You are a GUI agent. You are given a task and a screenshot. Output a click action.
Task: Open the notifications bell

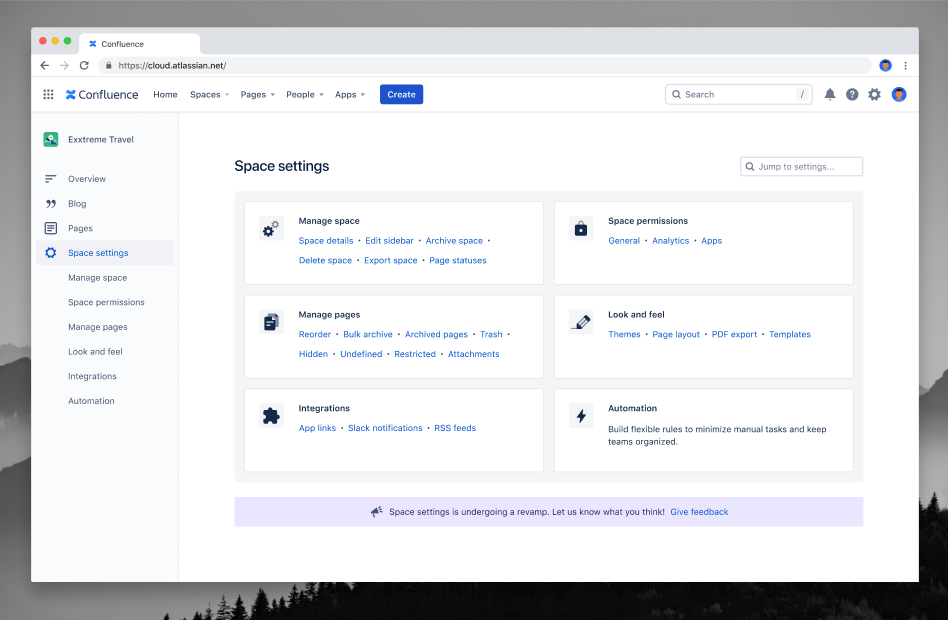pyautogui.click(x=830, y=94)
